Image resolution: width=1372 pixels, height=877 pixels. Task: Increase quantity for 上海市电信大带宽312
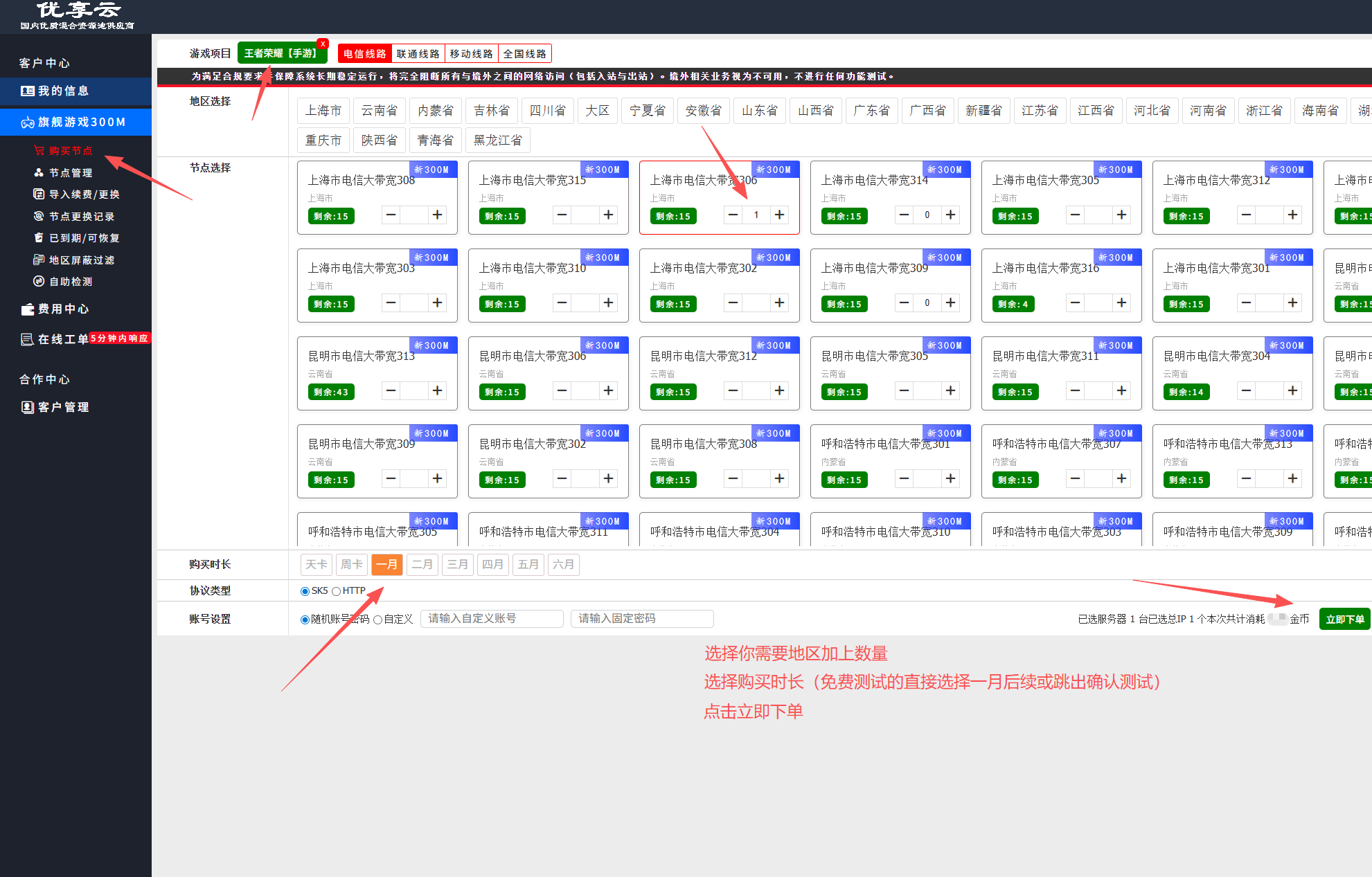tap(1293, 215)
